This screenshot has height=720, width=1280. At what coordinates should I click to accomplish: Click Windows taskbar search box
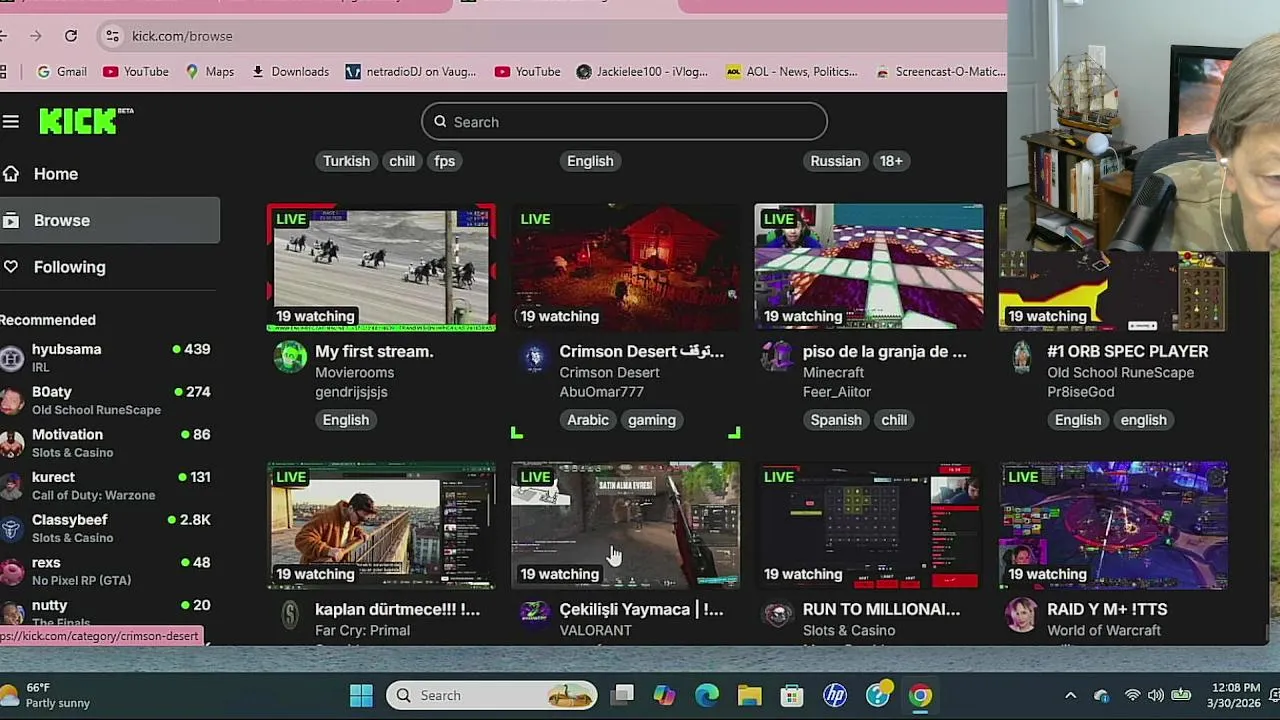[491, 695]
